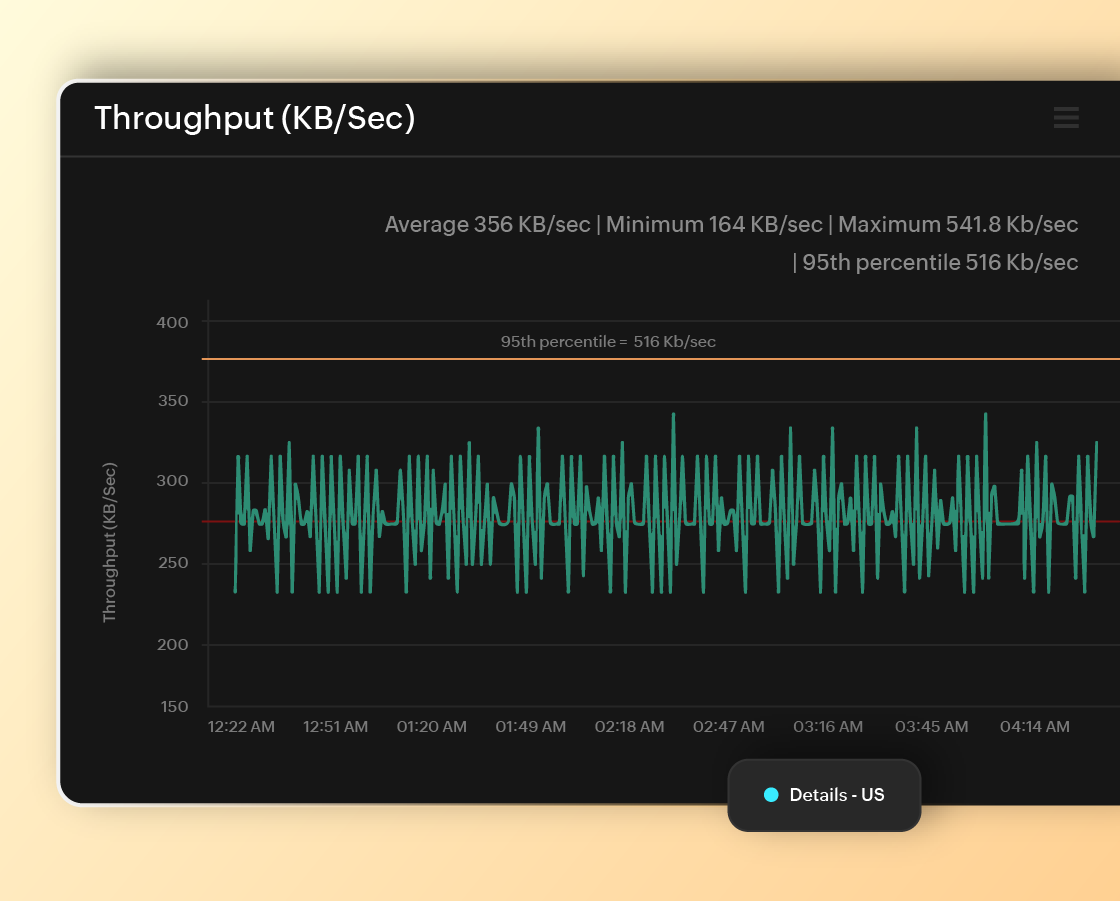Viewport: 1120px width, 901px height.
Task: Click the 03:16 AM x-axis label
Action: click(x=828, y=727)
